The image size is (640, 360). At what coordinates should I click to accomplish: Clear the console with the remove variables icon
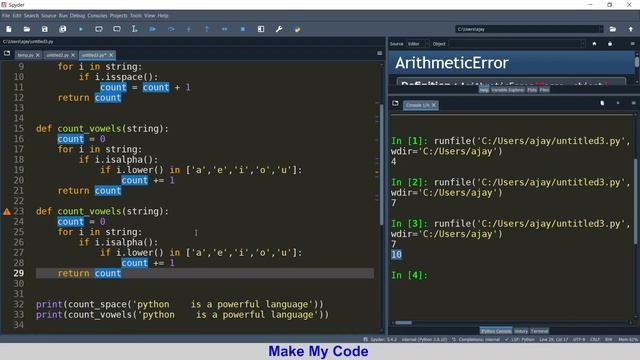point(602,103)
